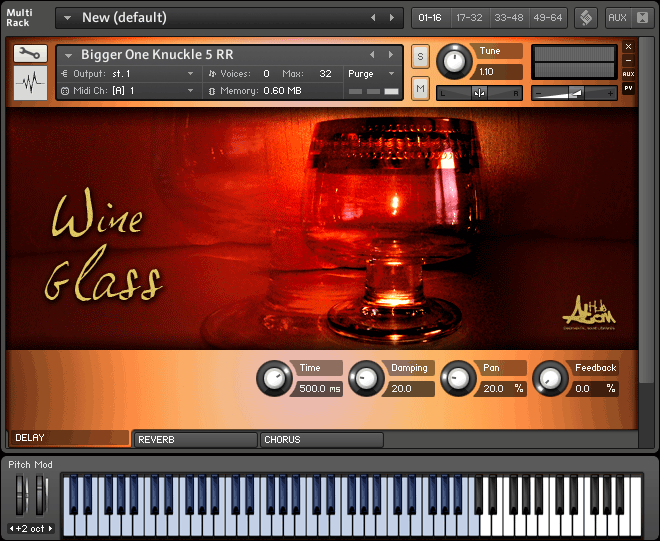
Task: Switch to the CHORUS tab
Action: pyautogui.click(x=322, y=440)
